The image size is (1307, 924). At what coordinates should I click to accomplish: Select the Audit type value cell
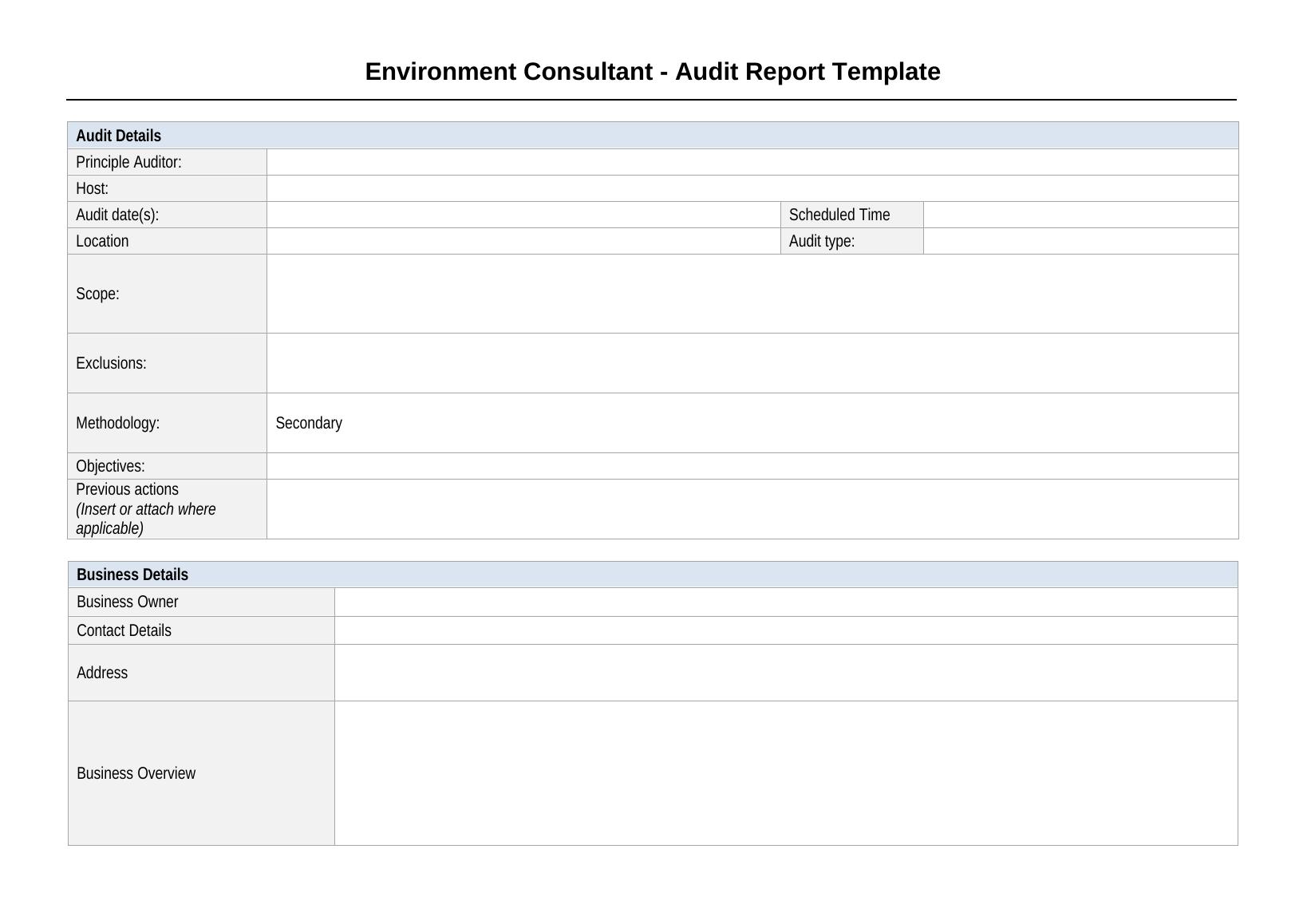pyautogui.click(x=1080, y=241)
